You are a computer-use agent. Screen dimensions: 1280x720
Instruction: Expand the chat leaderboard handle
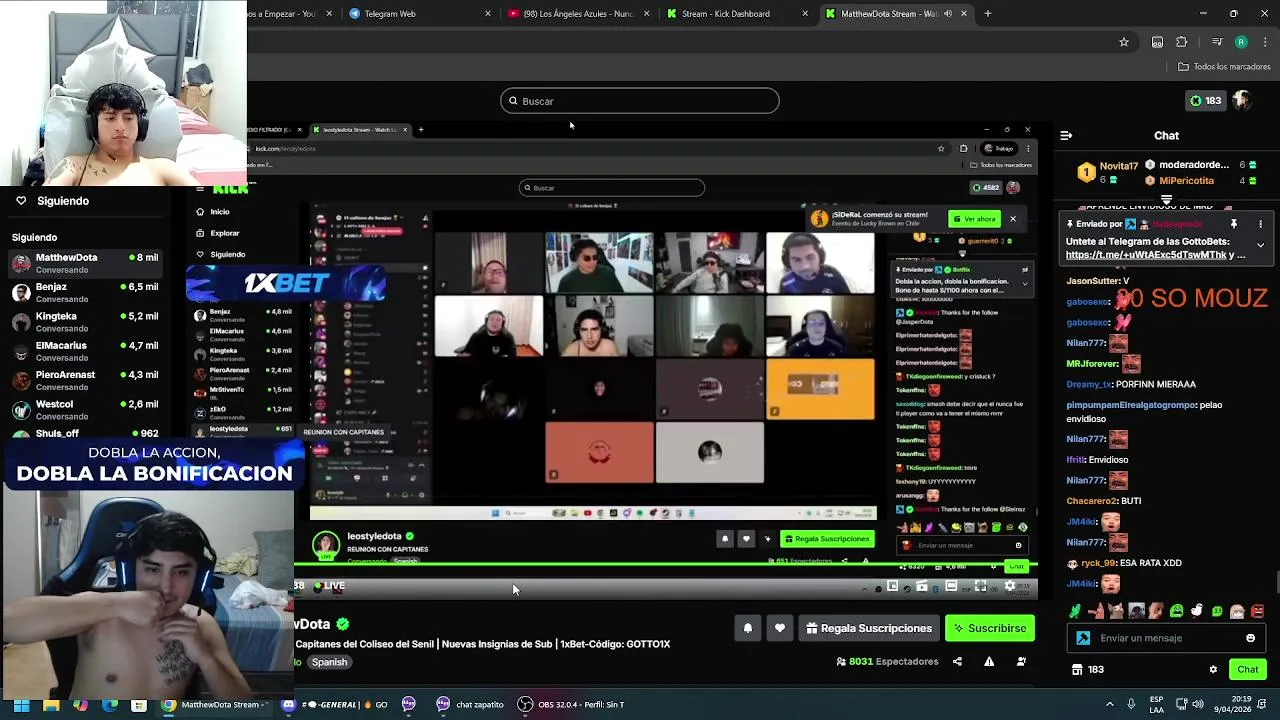coord(1166,199)
